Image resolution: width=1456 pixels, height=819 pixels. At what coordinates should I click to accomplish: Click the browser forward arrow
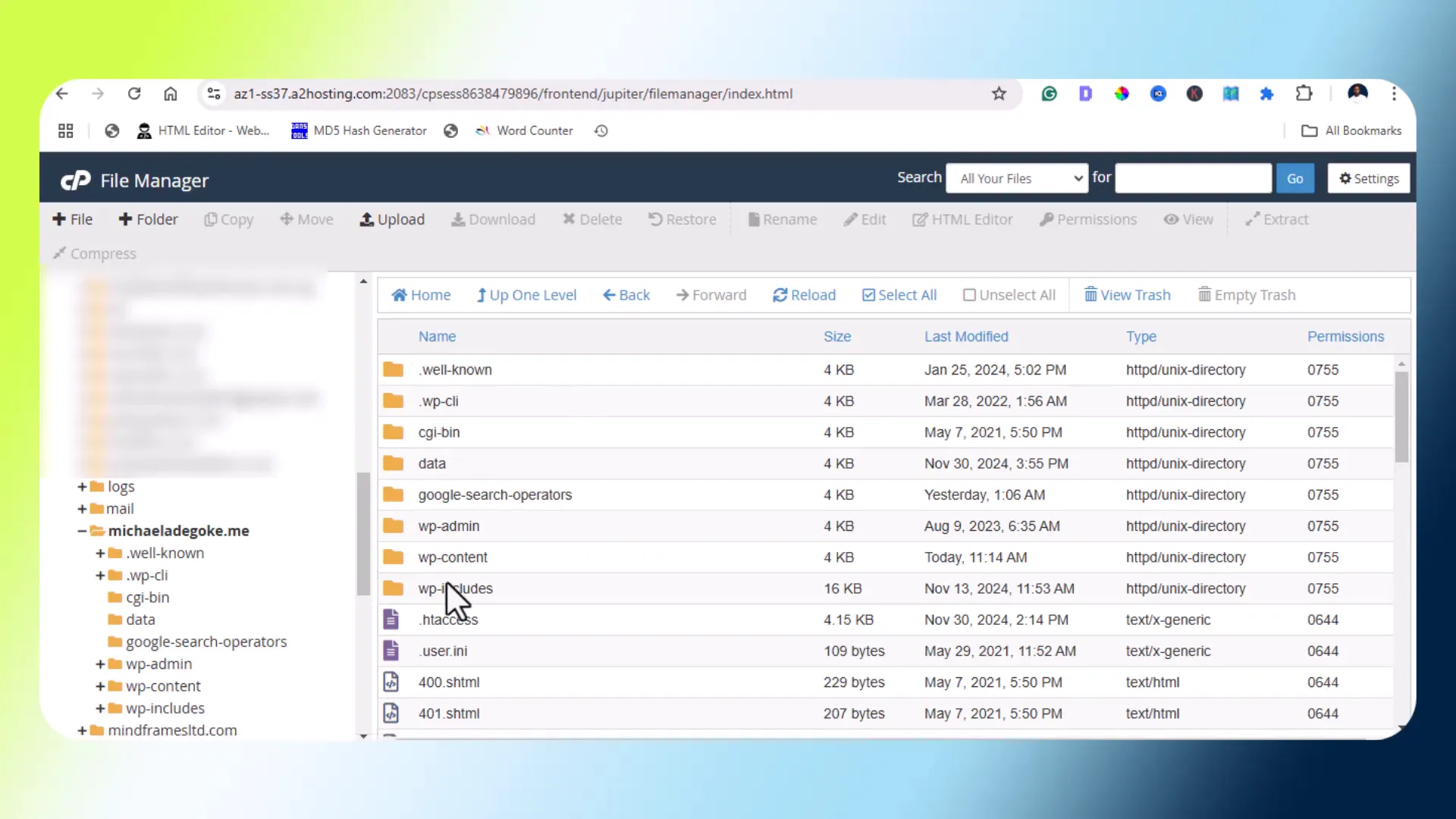coord(98,93)
